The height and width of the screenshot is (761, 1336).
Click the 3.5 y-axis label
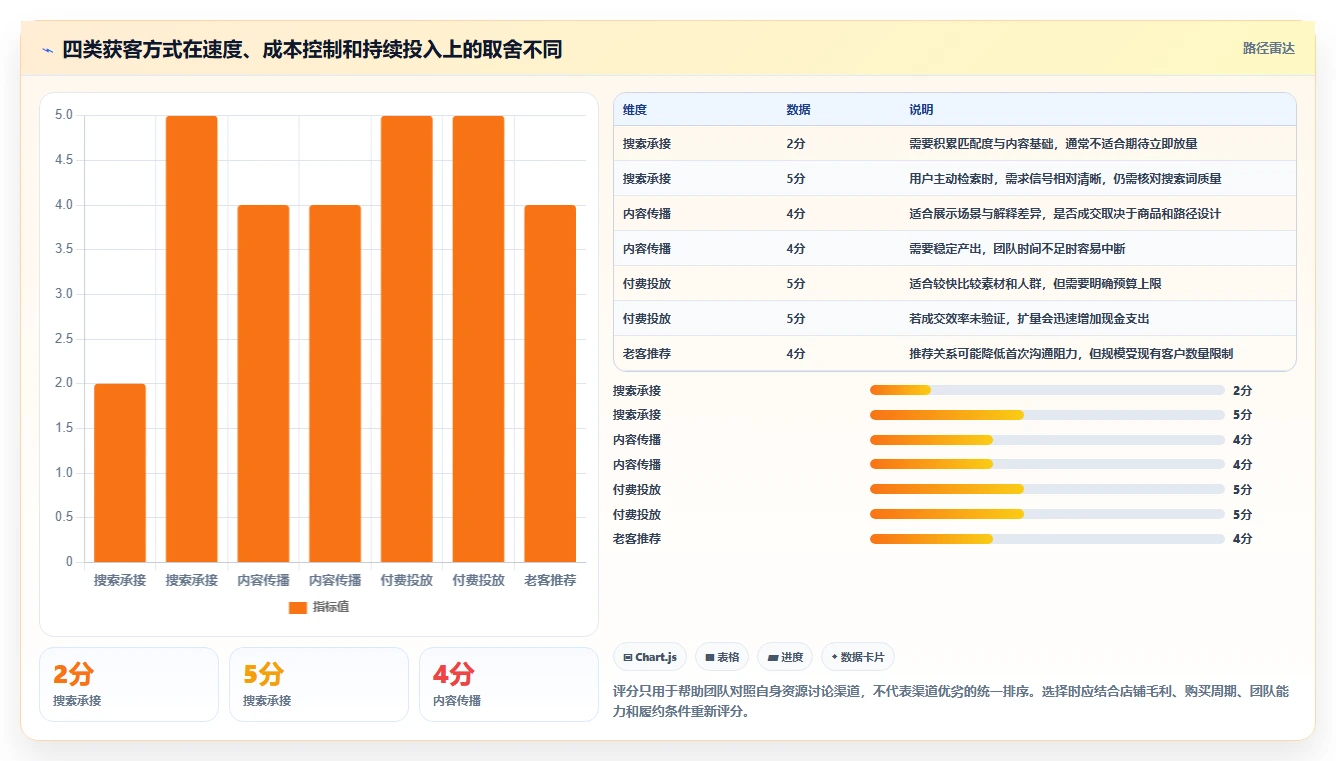pyautogui.click(x=63, y=249)
